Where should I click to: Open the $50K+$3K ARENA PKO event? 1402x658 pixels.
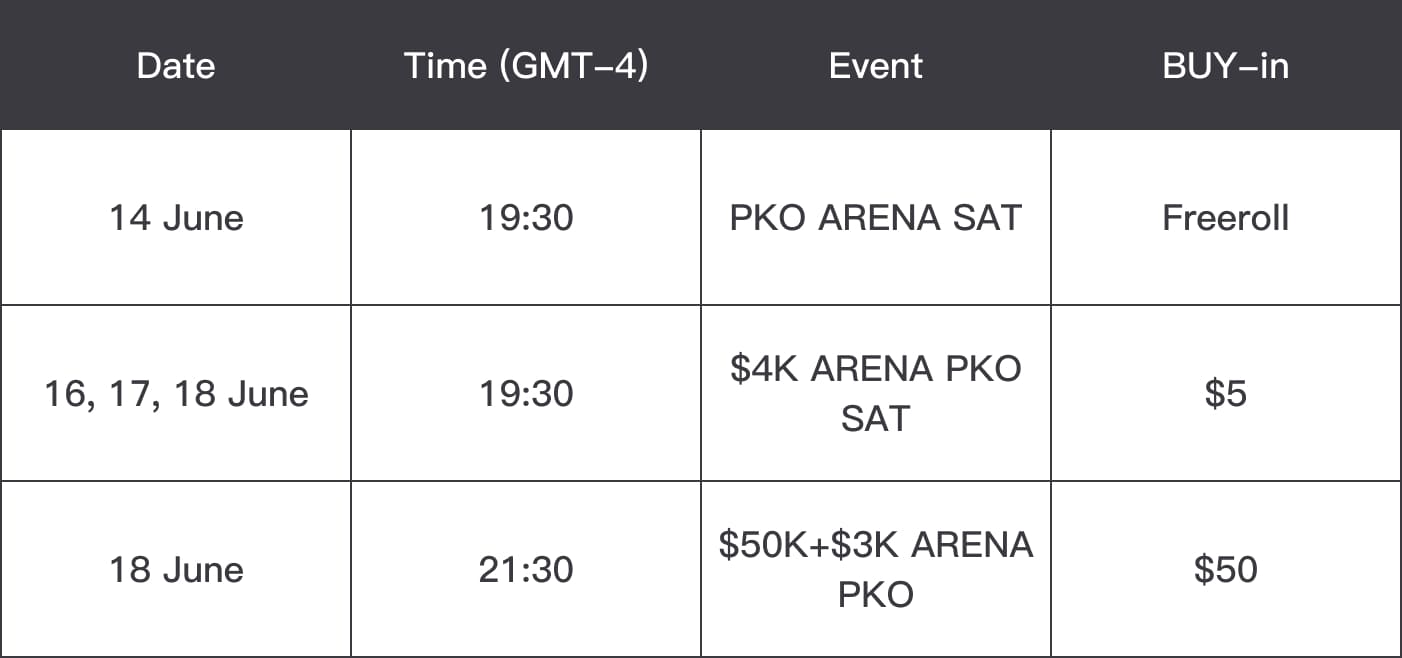pyautogui.click(x=876, y=570)
